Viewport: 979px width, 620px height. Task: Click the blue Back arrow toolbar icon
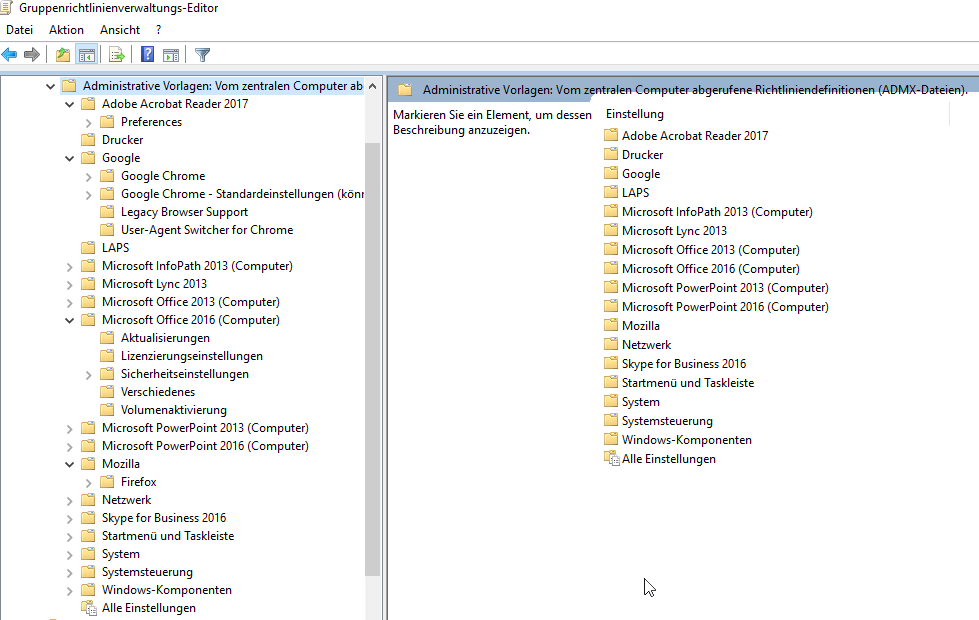[x=9, y=55]
